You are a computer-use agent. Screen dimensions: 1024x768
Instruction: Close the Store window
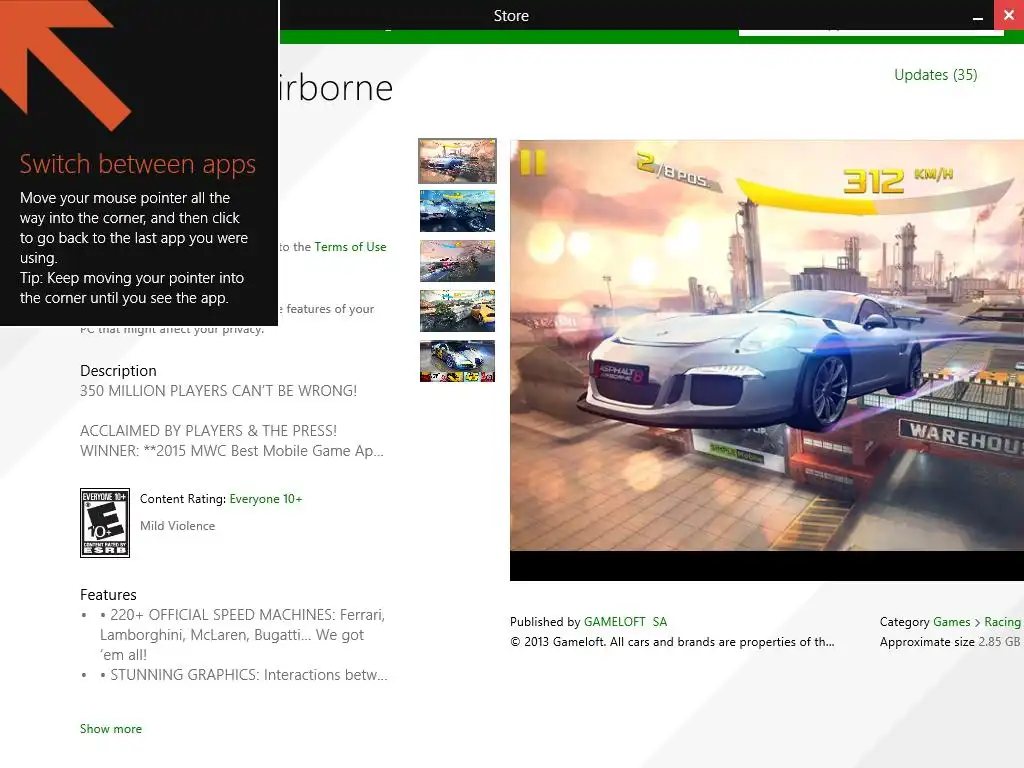(x=1009, y=14)
